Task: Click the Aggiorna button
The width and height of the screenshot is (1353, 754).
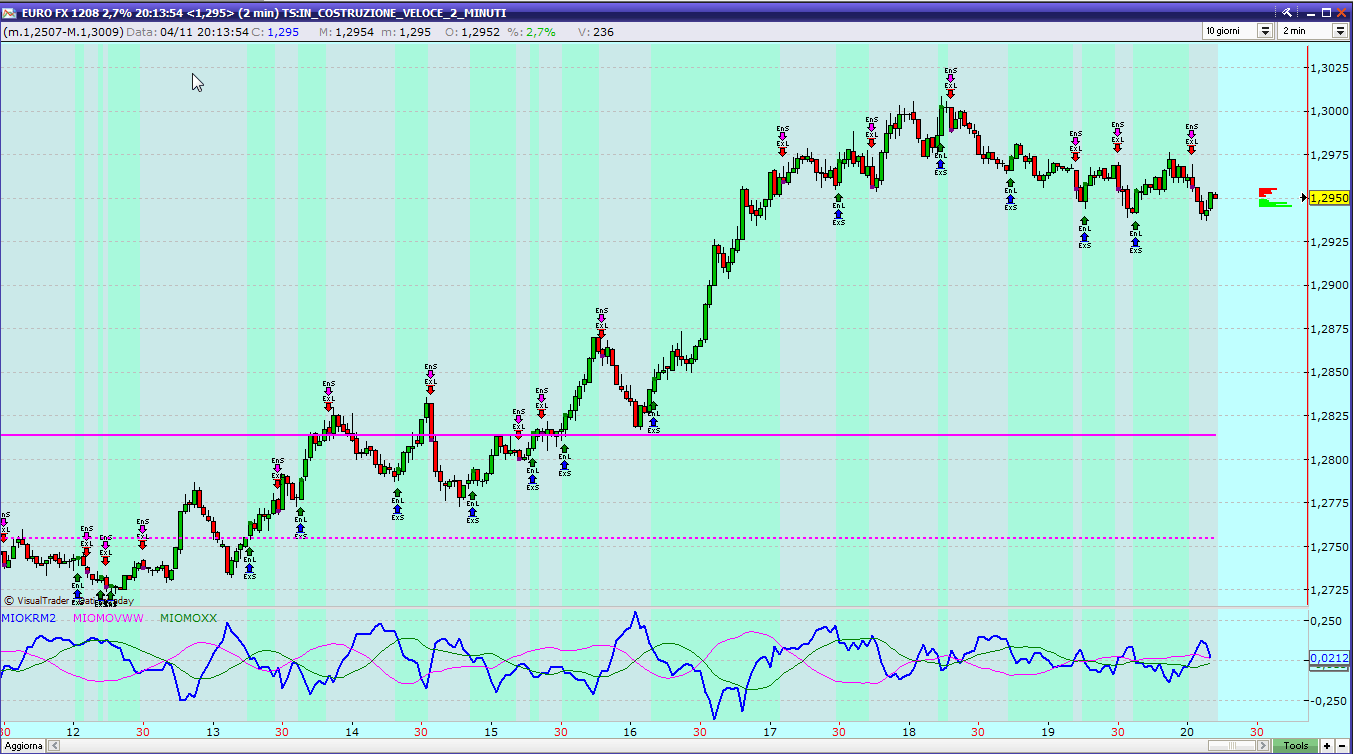Action: [x=24, y=746]
